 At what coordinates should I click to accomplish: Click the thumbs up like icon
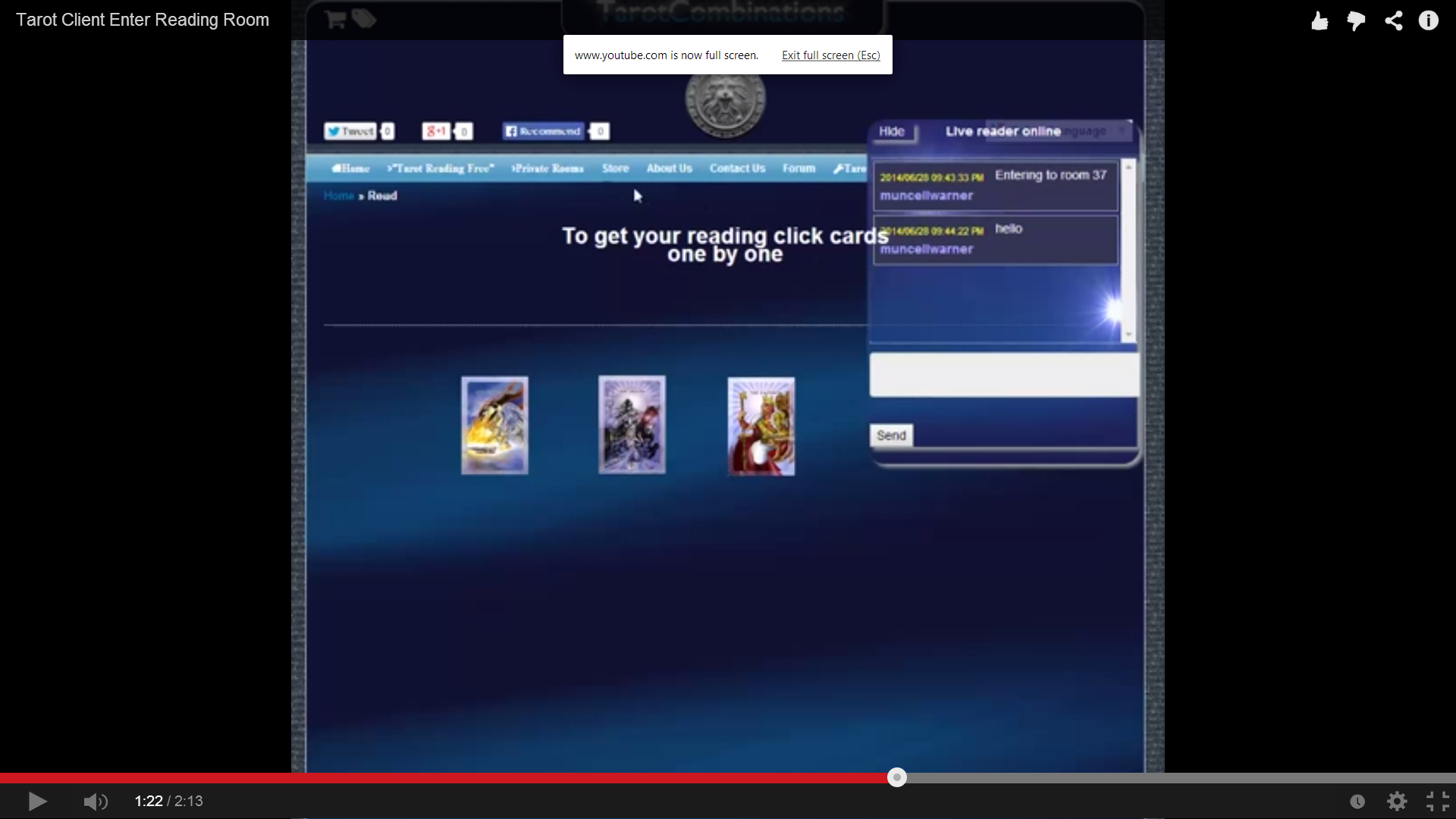1319,20
